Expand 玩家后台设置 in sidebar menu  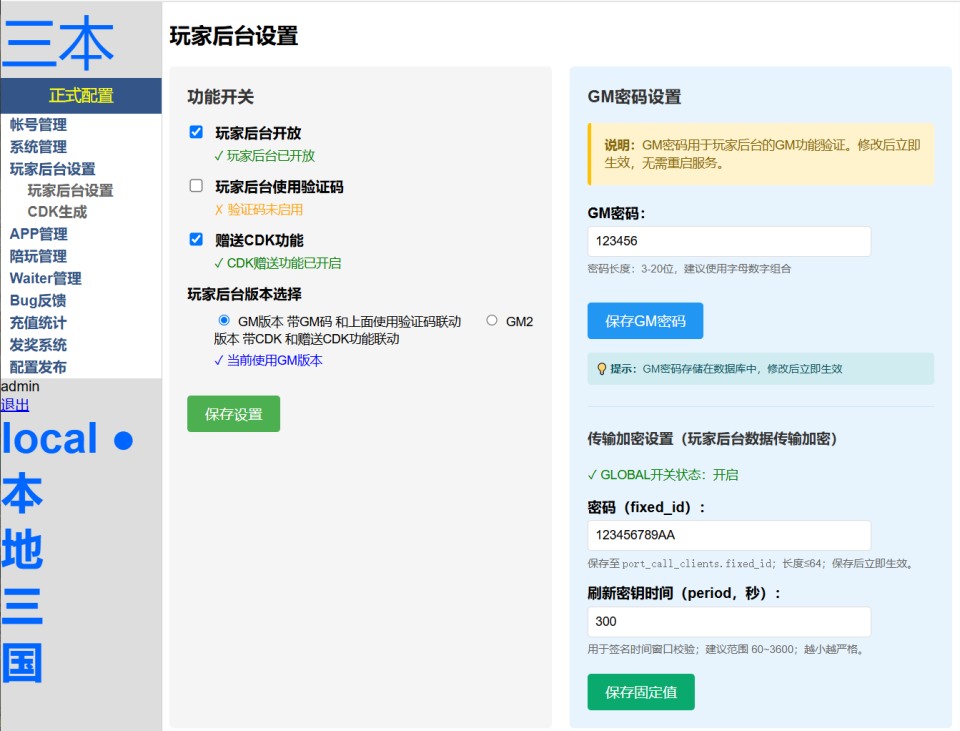pos(52,169)
